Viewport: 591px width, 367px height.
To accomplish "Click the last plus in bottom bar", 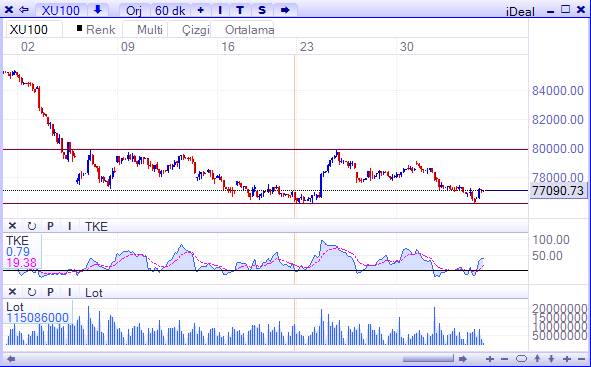I will [567, 359].
